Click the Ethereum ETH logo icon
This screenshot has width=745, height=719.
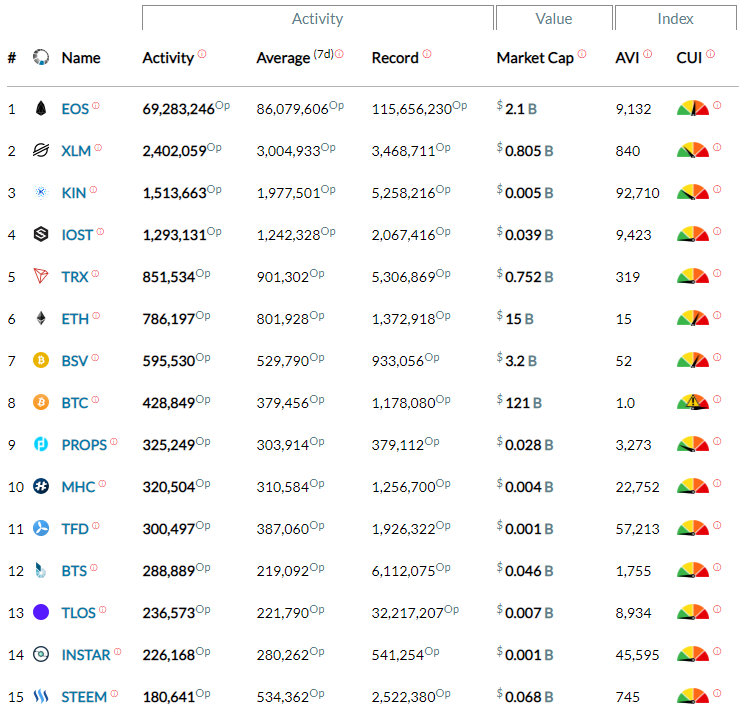pos(41,319)
